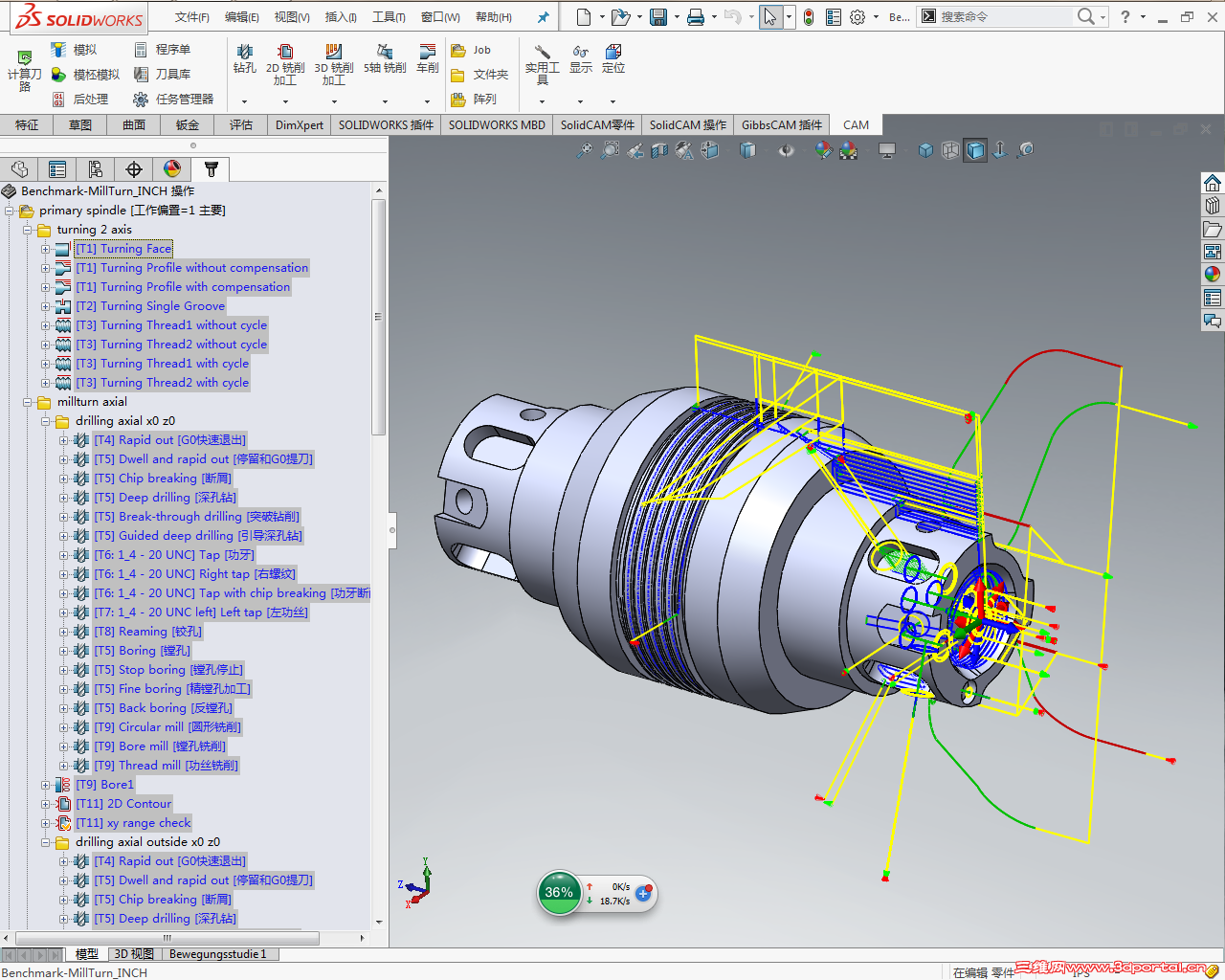The image size is (1225, 980).
Task: Switch to the DimXpert ribbon tab
Action: click(x=300, y=125)
